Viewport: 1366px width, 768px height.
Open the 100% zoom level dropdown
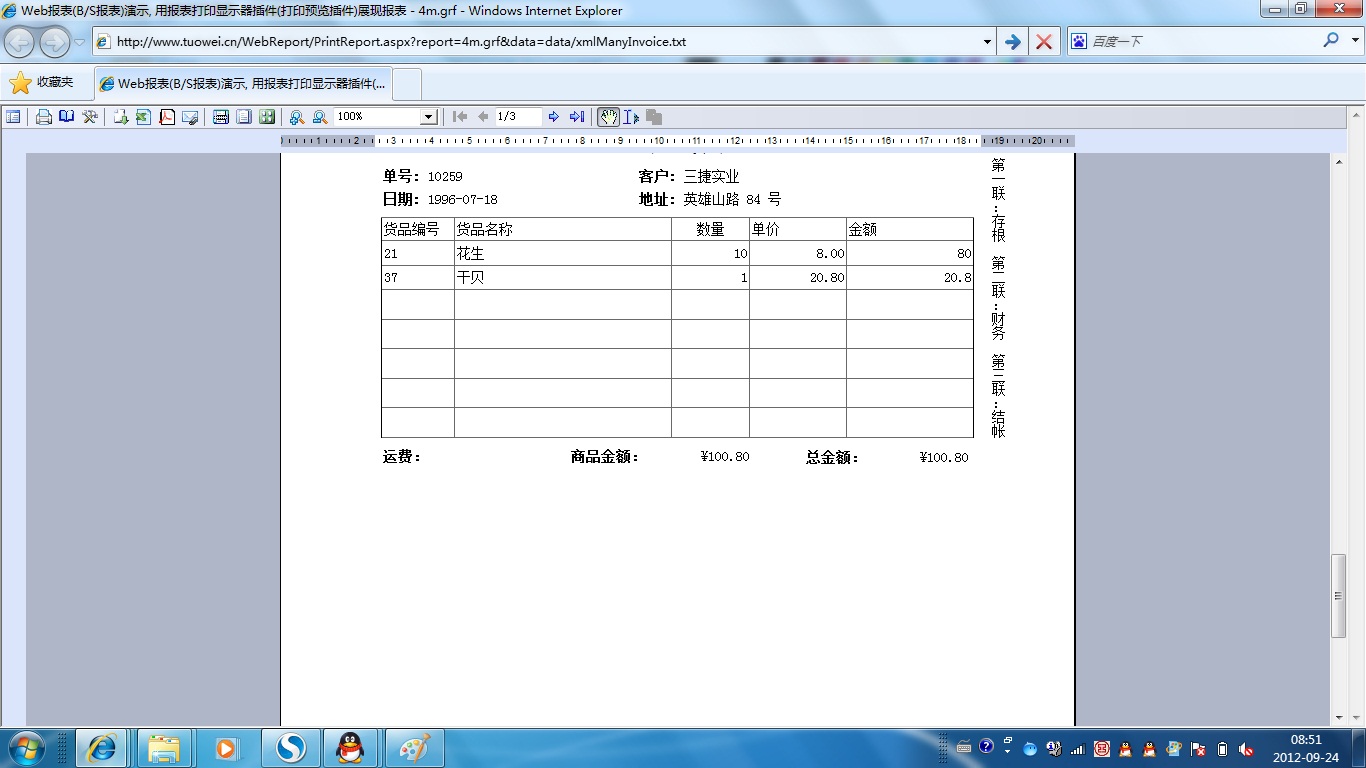tap(428, 117)
